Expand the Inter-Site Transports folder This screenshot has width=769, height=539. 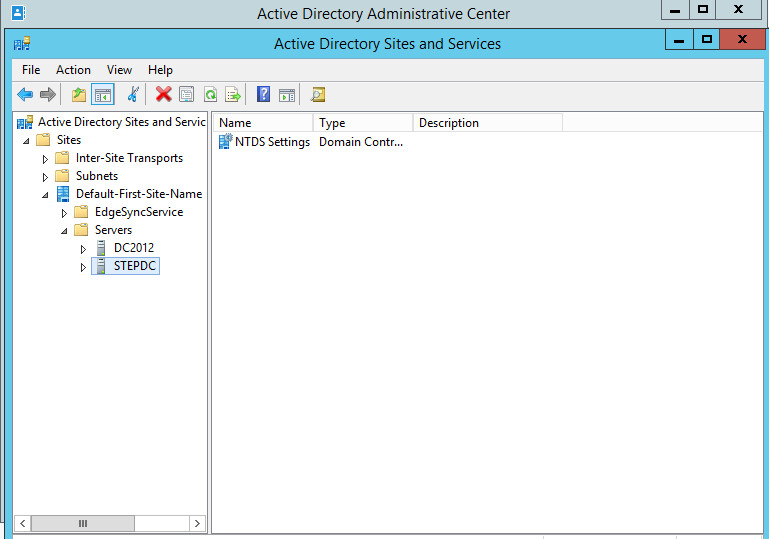click(45, 159)
